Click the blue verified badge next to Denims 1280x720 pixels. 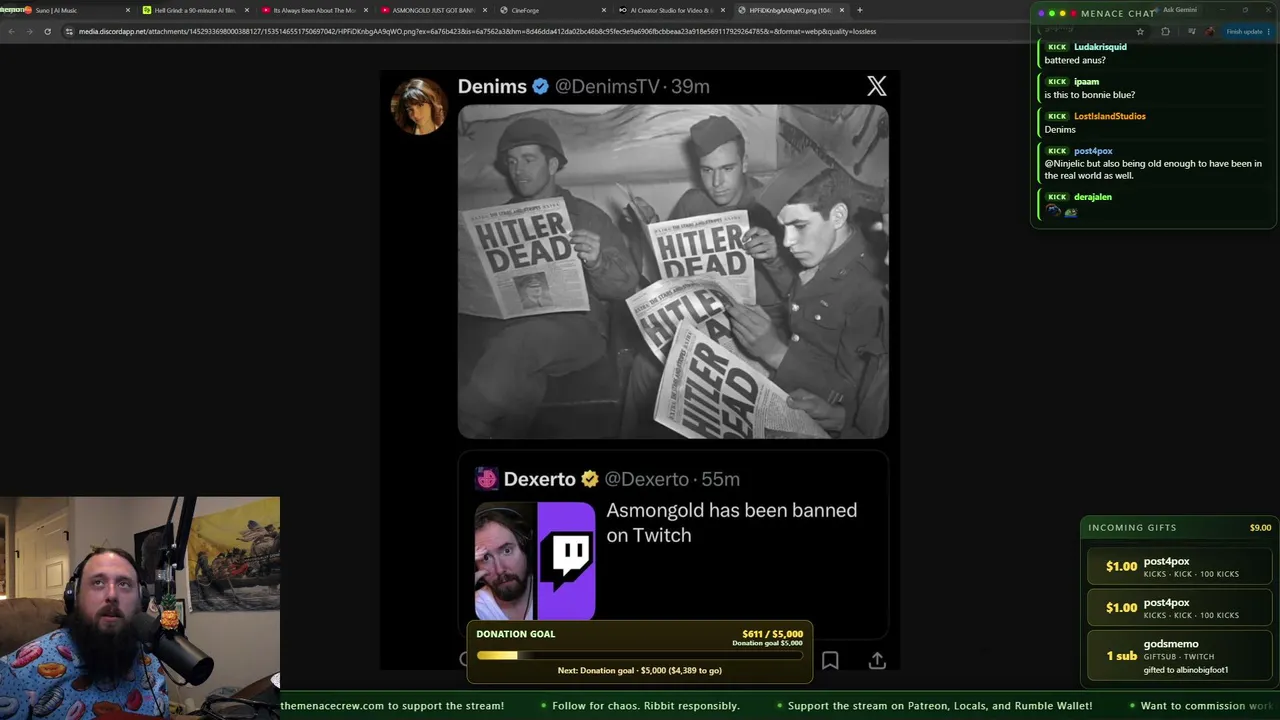pos(540,86)
